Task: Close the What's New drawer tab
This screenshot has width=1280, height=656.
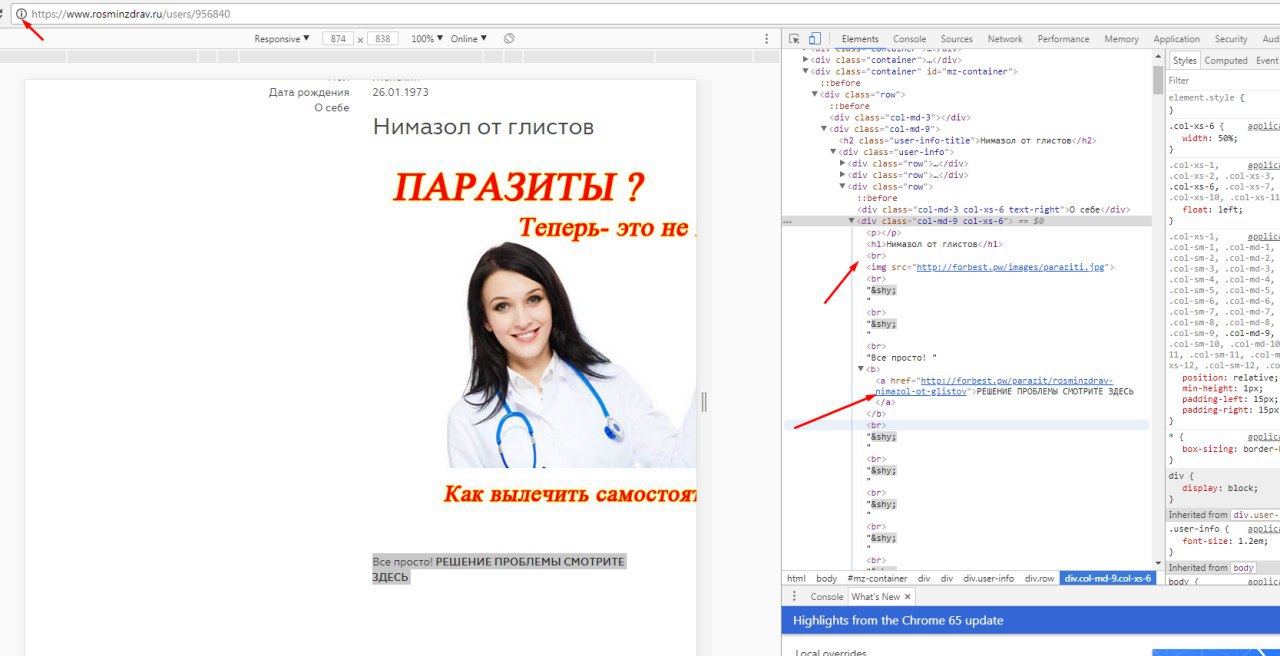Action: click(908, 596)
